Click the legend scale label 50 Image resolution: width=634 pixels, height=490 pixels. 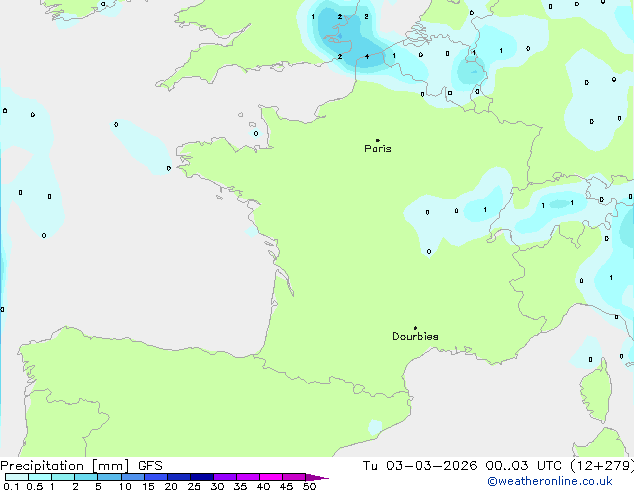(x=309, y=486)
